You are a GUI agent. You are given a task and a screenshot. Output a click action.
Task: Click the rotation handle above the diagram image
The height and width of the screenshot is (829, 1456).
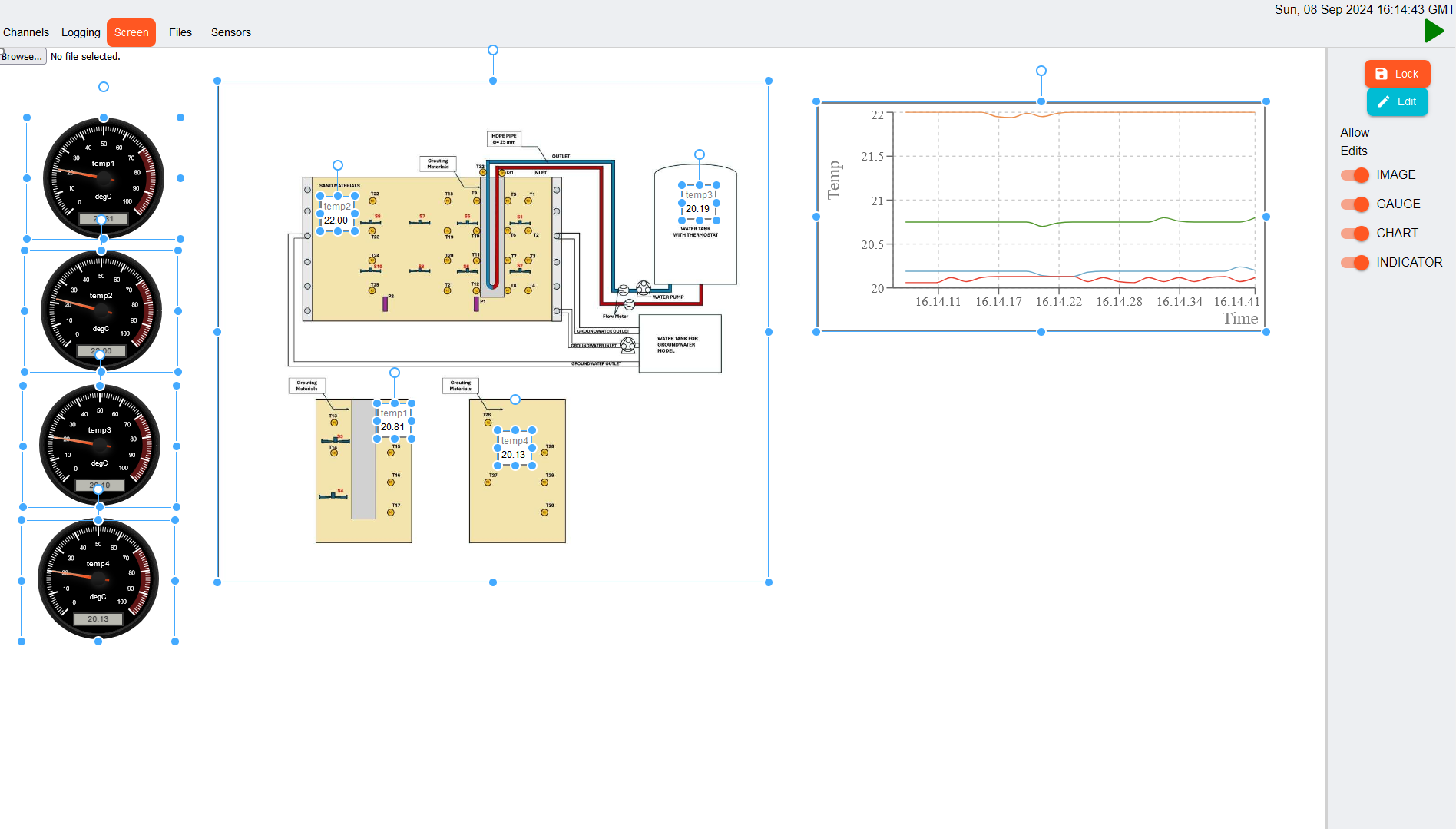point(493,50)
